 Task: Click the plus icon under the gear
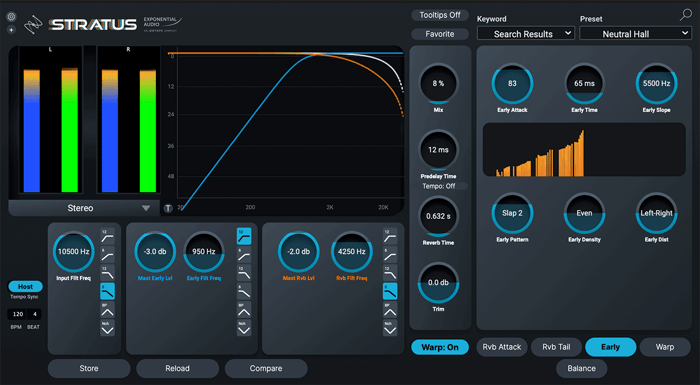(x=11, y=30)
